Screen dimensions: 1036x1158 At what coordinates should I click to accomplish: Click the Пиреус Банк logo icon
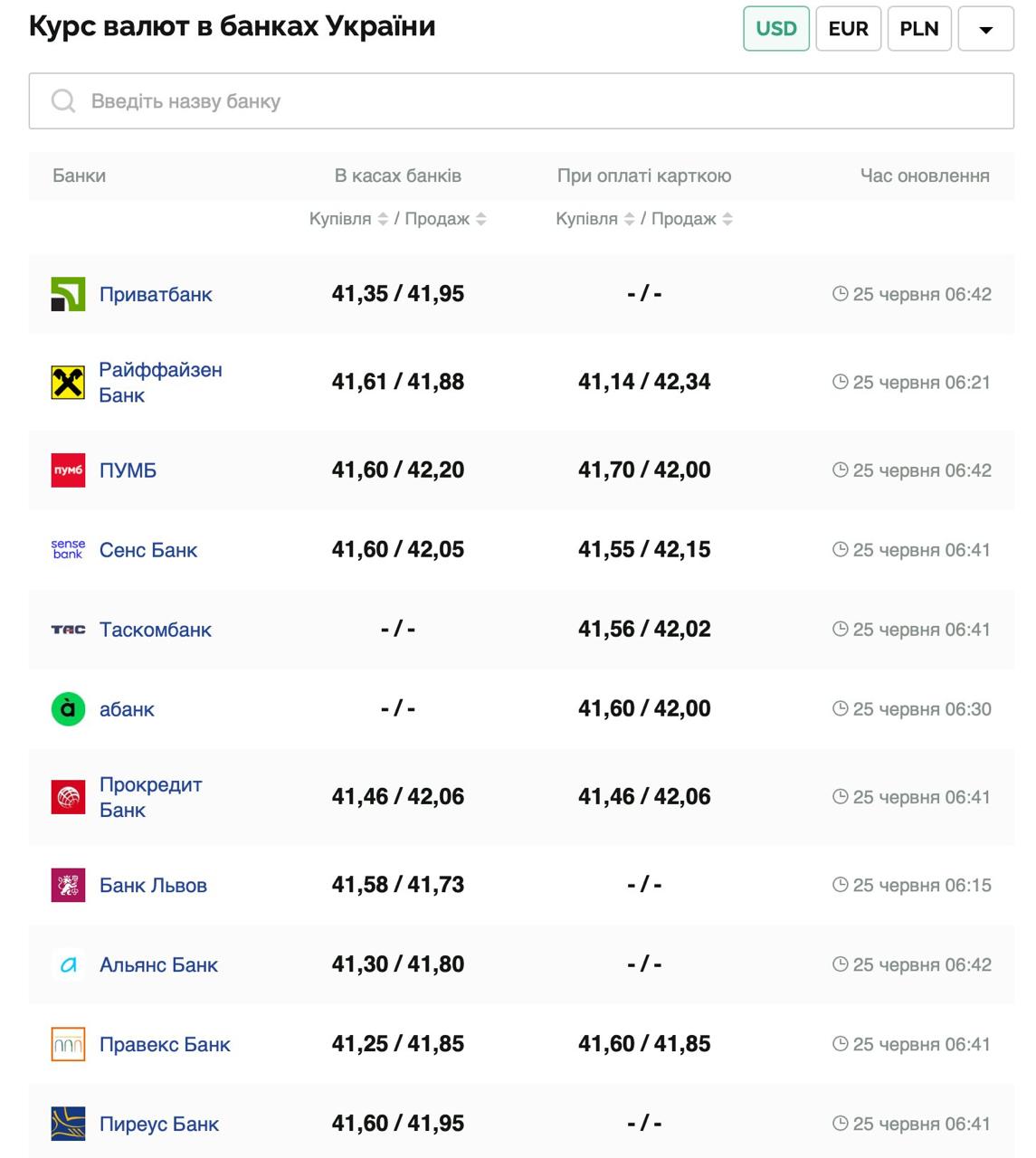68,1124
